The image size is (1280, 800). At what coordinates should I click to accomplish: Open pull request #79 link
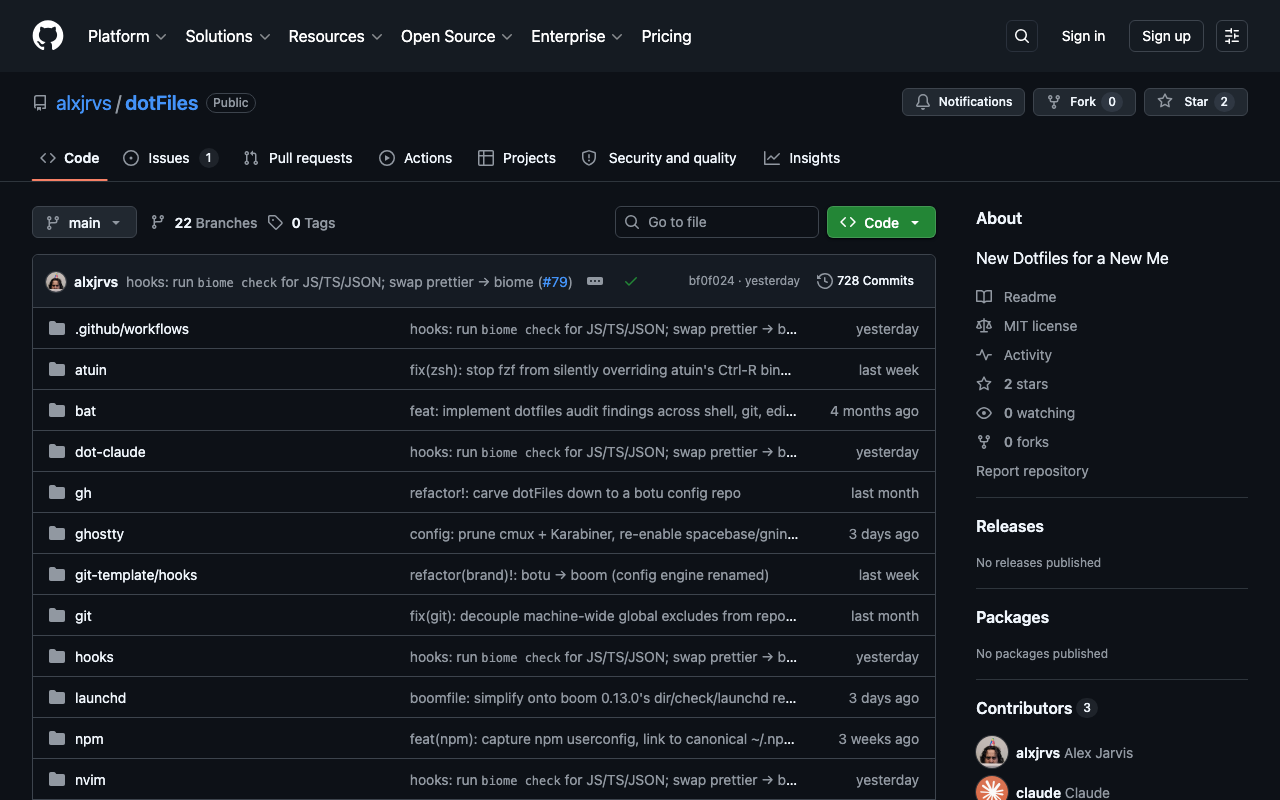point(555,282)
